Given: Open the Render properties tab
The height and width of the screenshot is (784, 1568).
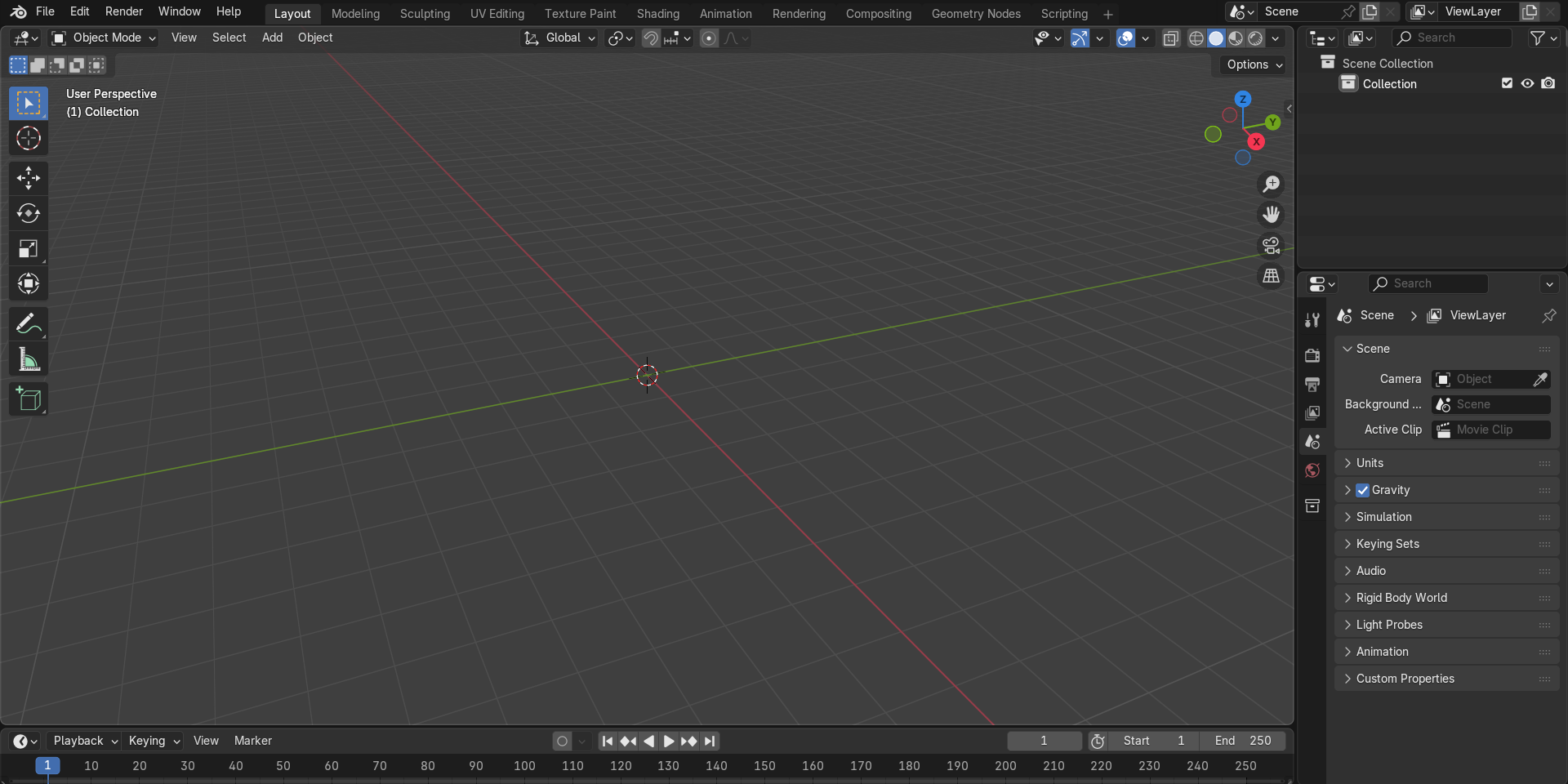Looking at the screenshot, I should point(1312,355).
